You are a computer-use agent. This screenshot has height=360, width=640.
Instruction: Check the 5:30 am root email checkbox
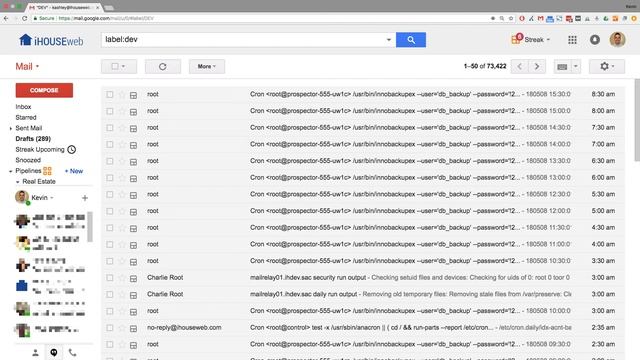pyautogui.click(x=109, y=195)
